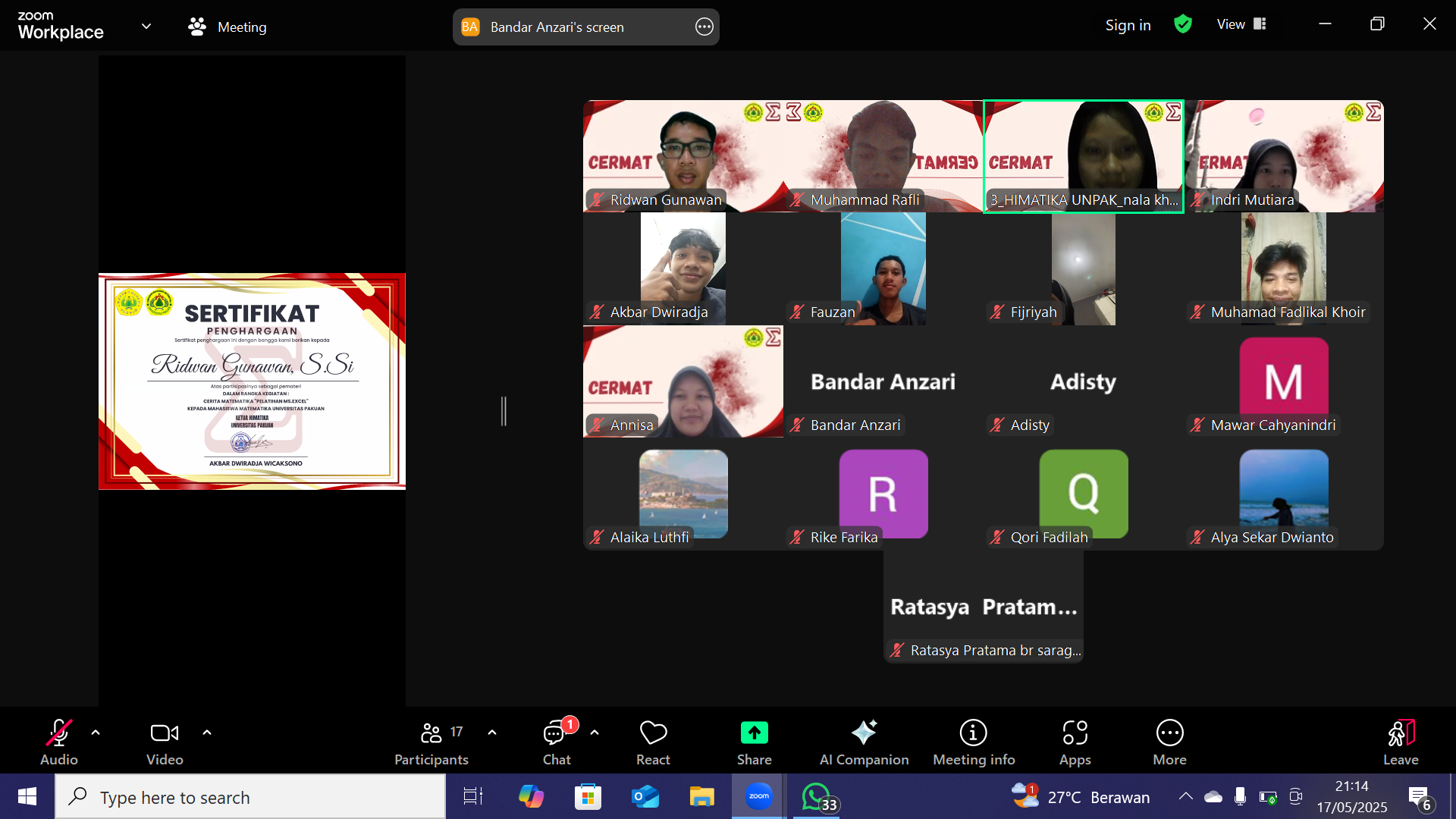Viewport: 1456px width, 819px height.
Task: Click Rike Farika avatar R
Action: [x=883, y=494]
